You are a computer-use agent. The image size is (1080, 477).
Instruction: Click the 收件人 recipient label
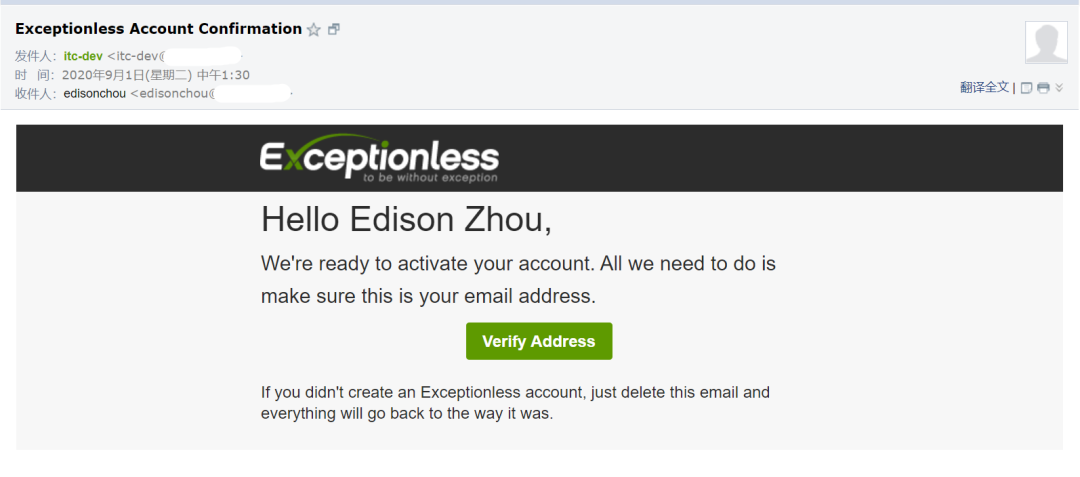[37, 94]
